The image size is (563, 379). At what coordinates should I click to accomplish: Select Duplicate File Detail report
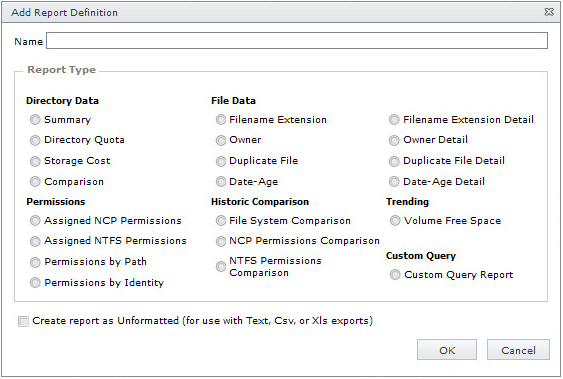[x=394, y=161]
